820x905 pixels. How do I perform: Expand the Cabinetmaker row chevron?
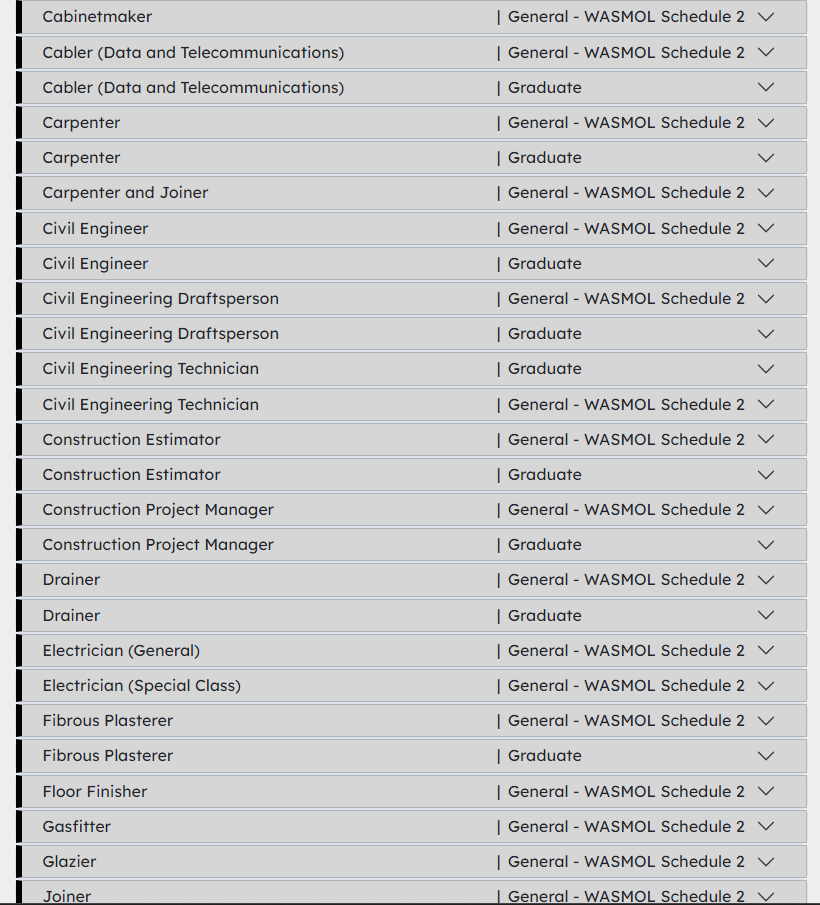(766, 17)
